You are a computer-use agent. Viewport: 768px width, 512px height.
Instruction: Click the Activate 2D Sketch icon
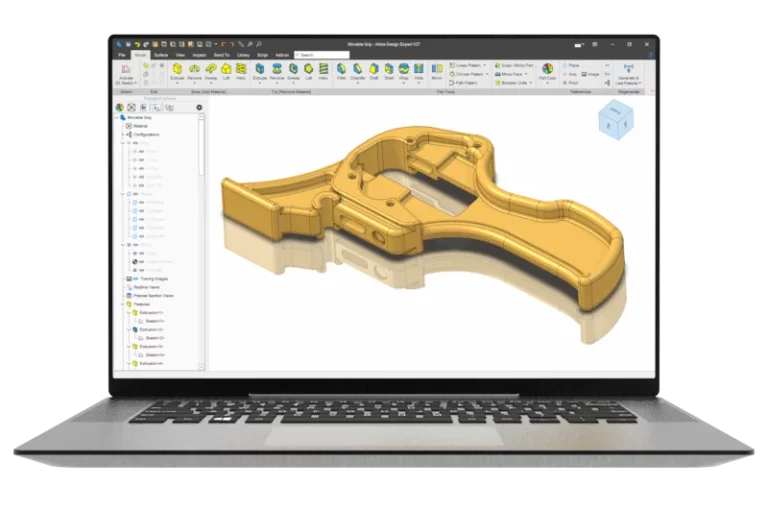[x=126, y=73]
